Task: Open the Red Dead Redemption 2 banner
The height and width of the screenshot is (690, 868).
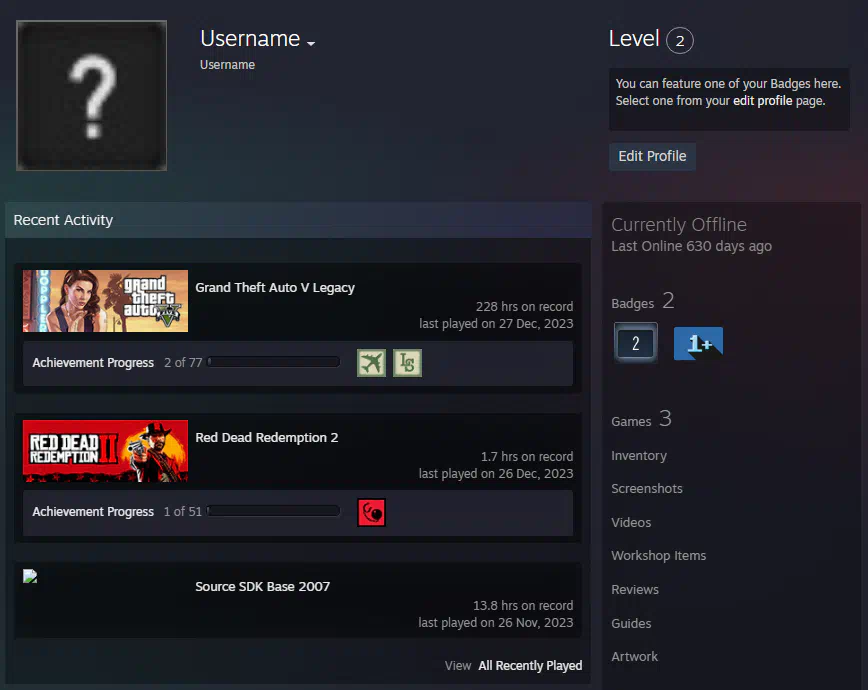Action: [x=105, y=451]
